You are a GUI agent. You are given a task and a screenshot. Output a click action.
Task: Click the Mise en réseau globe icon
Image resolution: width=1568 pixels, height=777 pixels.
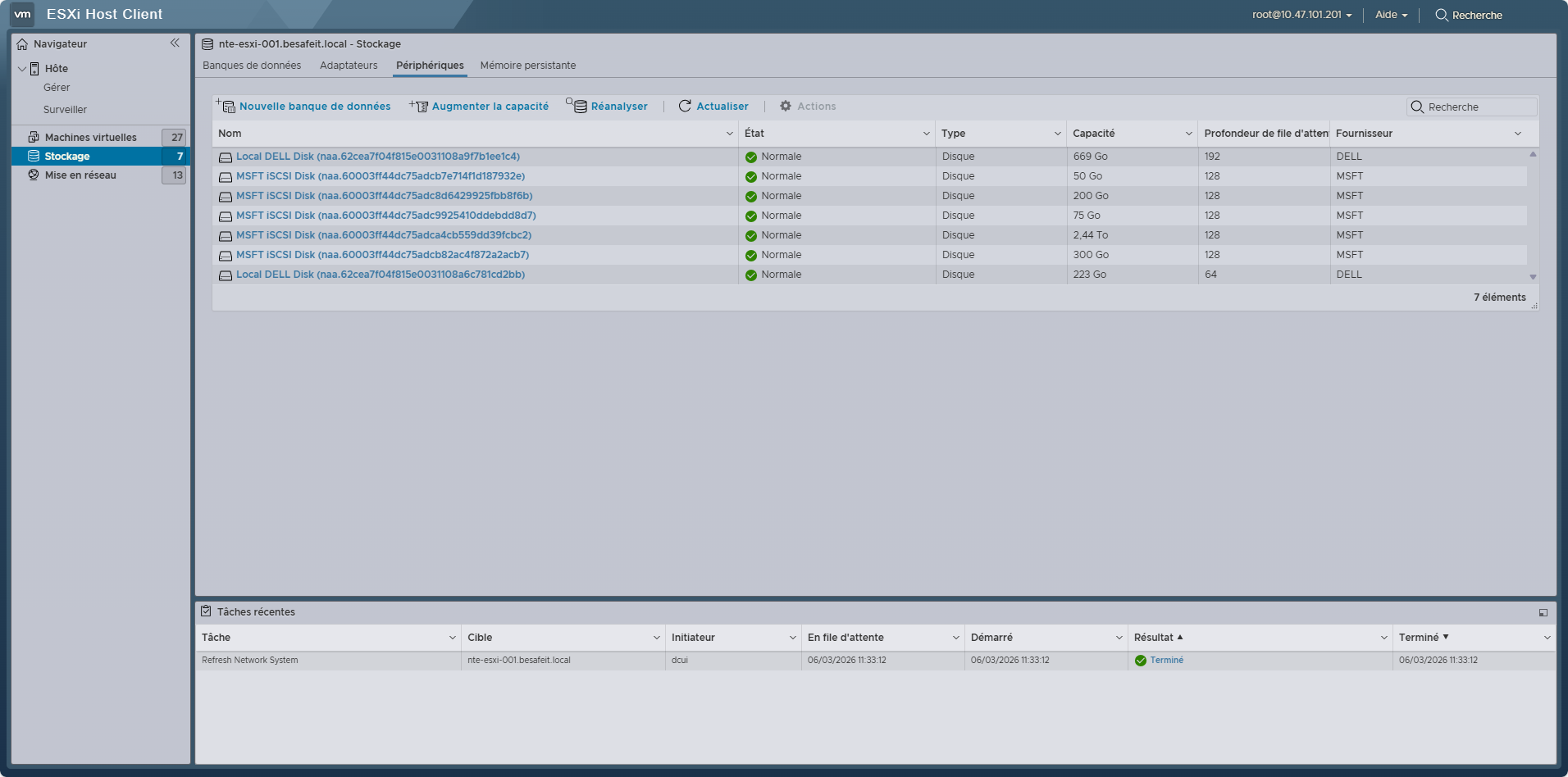coord(34,175)
